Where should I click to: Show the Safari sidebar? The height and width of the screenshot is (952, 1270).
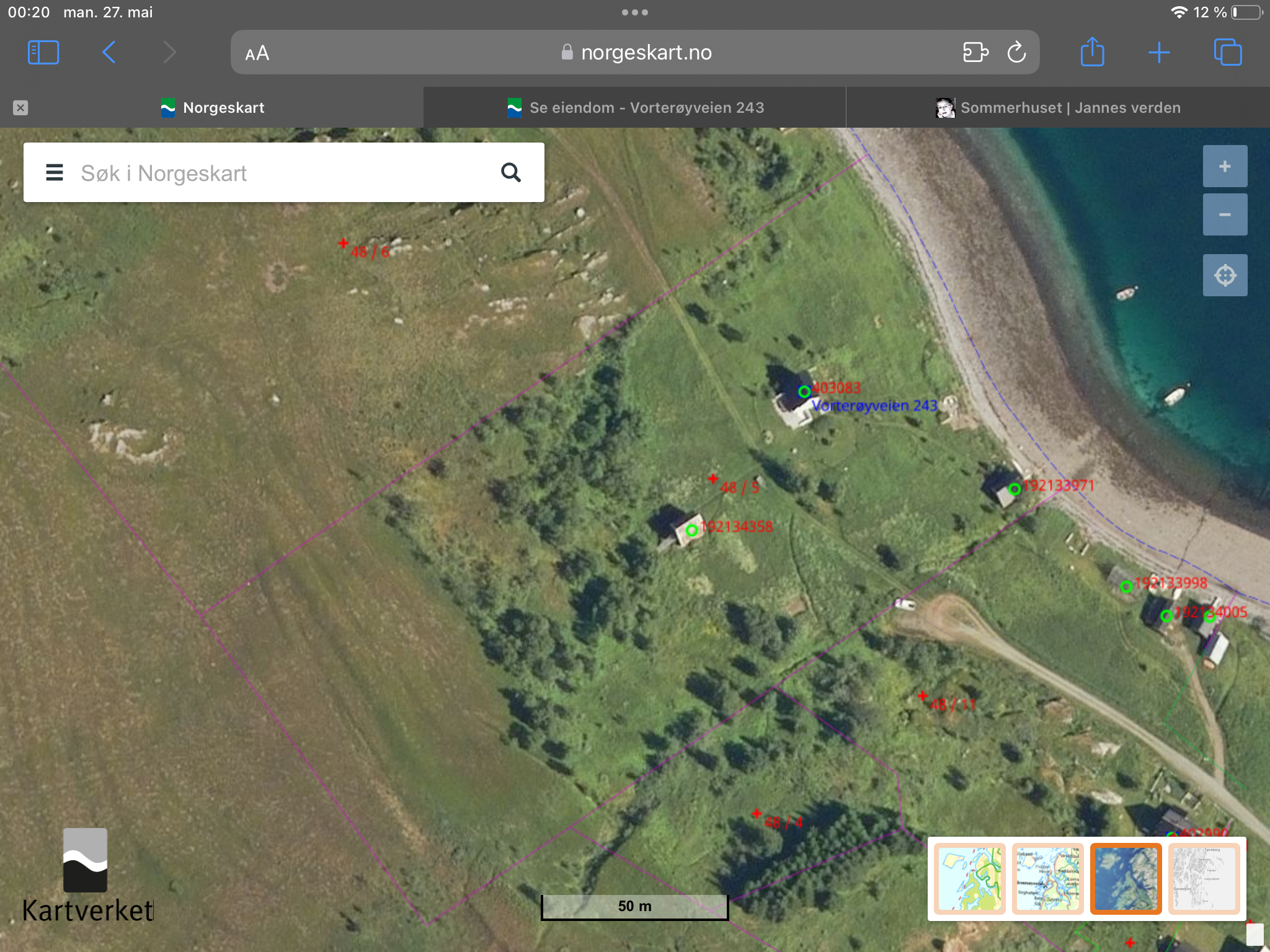(43, 53)
